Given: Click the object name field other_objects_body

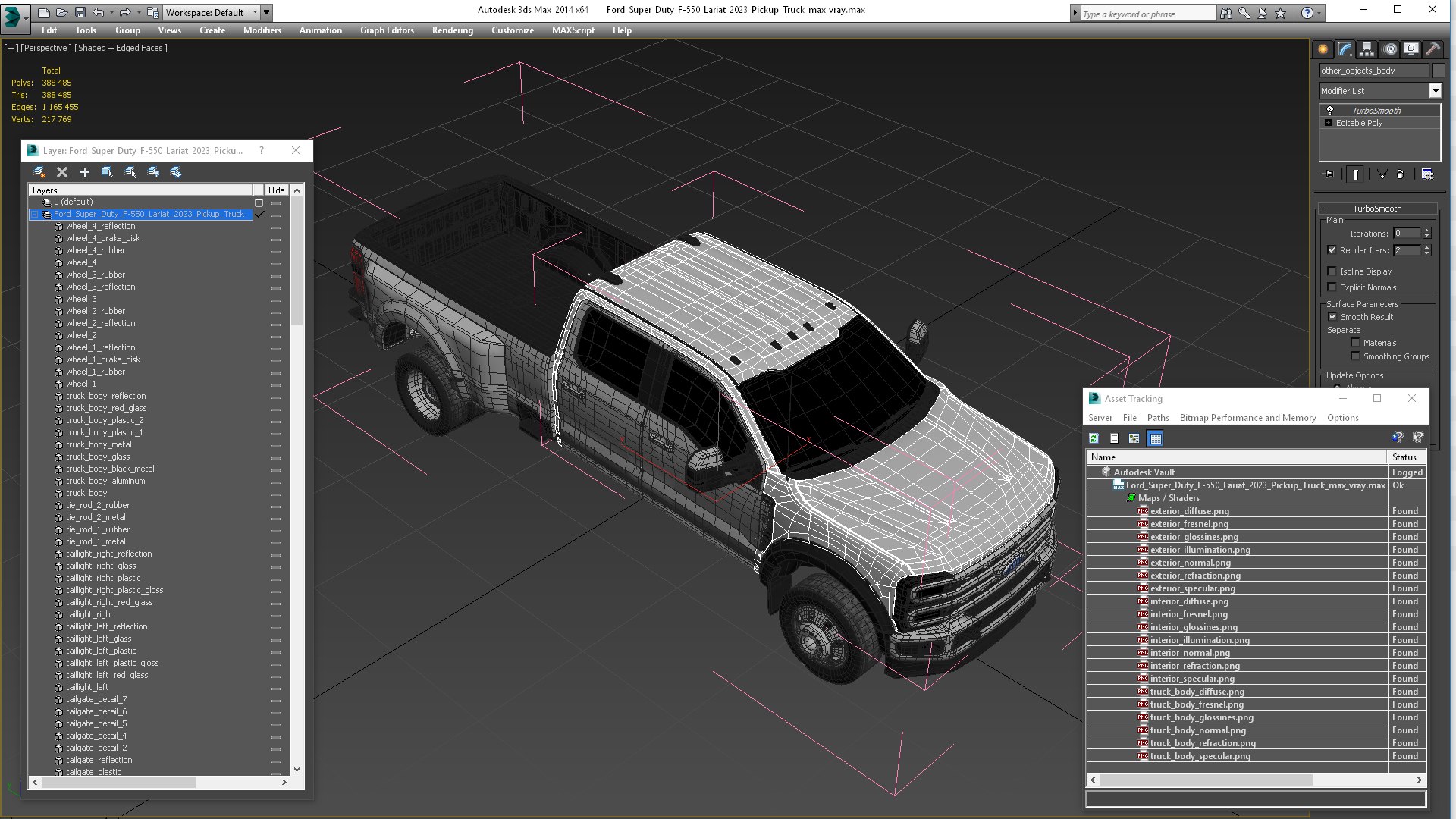Looking at the screenshot, I should pyautogui.click(x=1373, y=71).
